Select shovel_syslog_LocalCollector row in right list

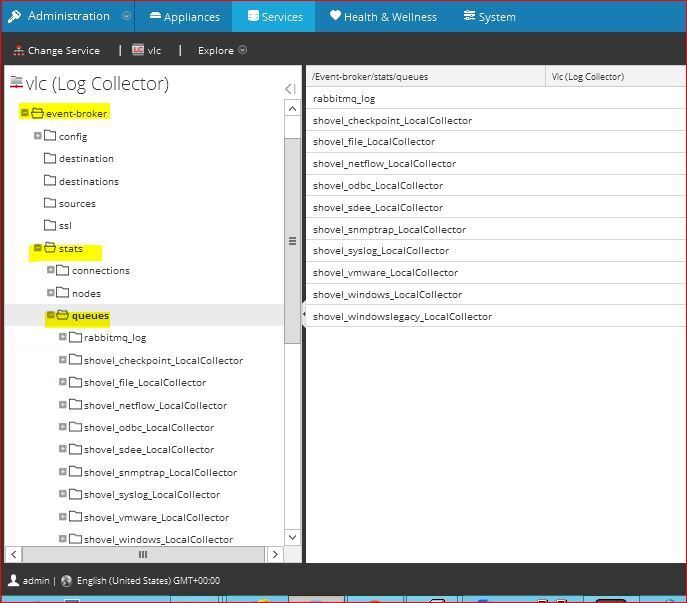point(380,251)
